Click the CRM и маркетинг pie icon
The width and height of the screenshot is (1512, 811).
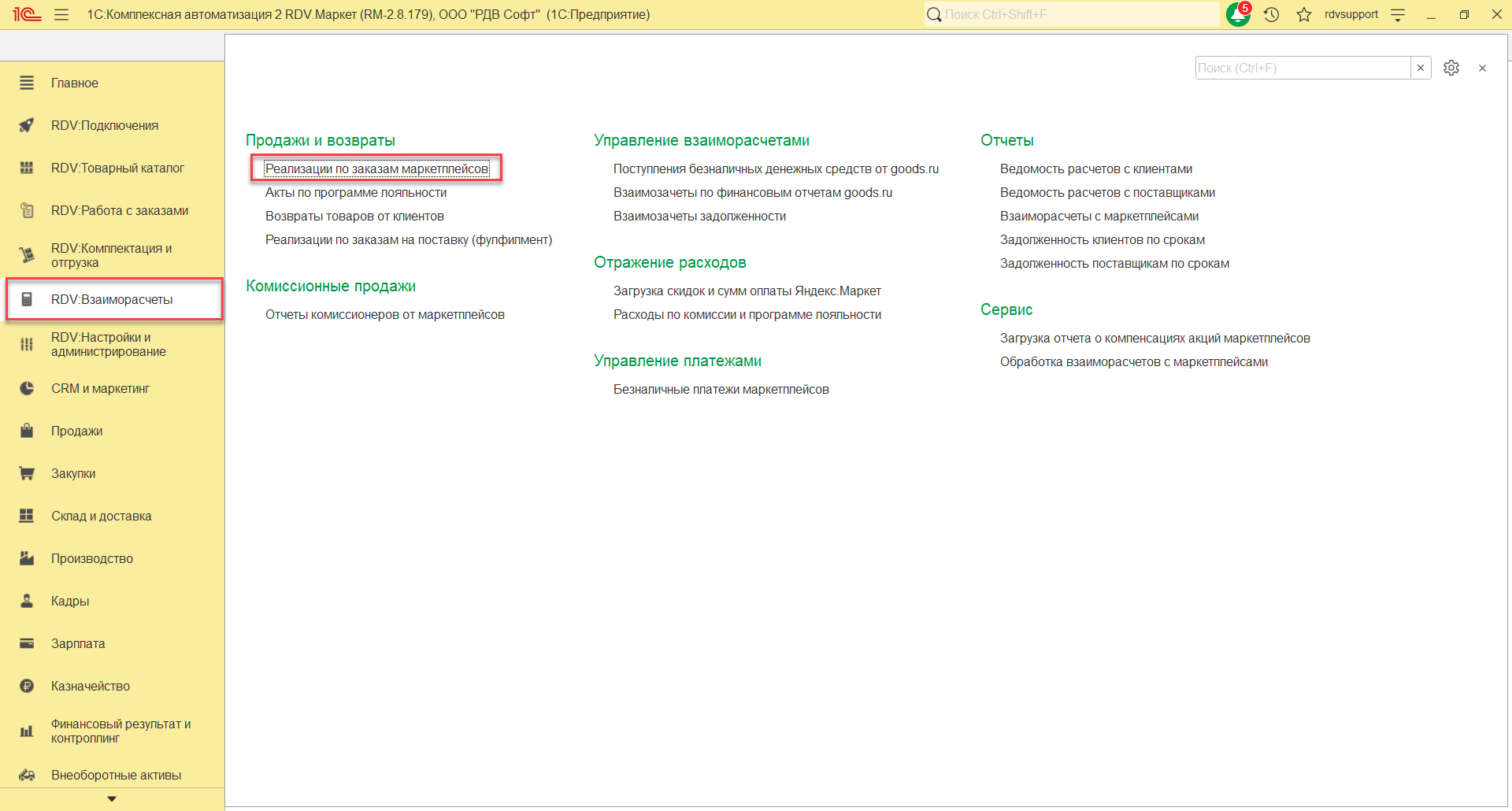pos(27,388)
